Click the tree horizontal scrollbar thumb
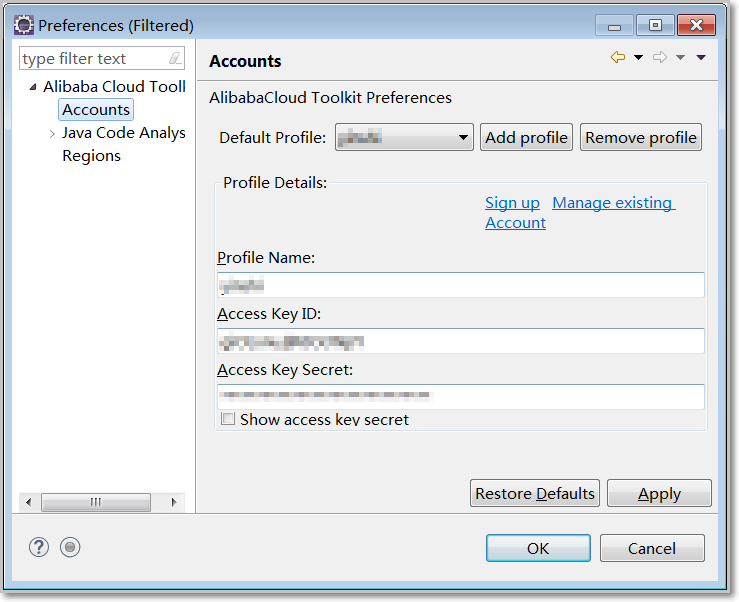This screenshot has width=739, height=602. click(96, 502)
